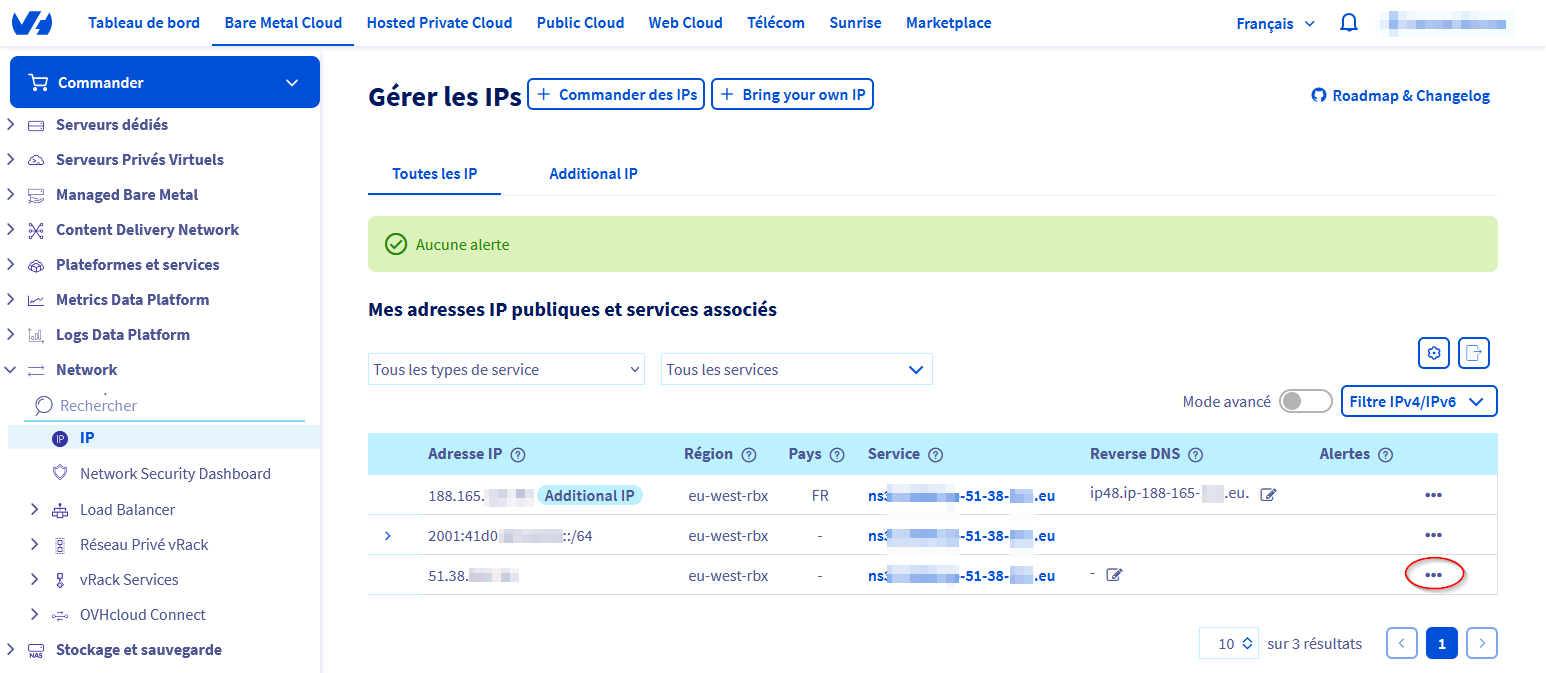Click the Réseau Privé vRack icon
1546x673 pixels.
coord(60,545)
